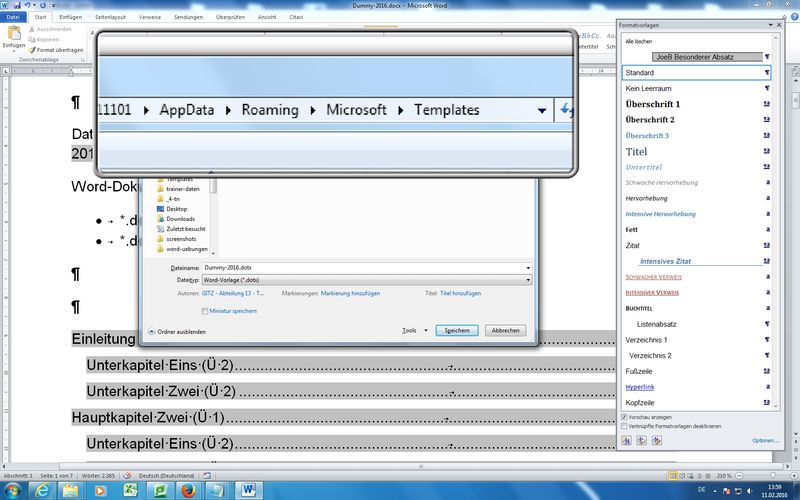Click the Word taskbar button
This screenshot has width=800, height=500.
pyautogui.click(x=248, y=491)
